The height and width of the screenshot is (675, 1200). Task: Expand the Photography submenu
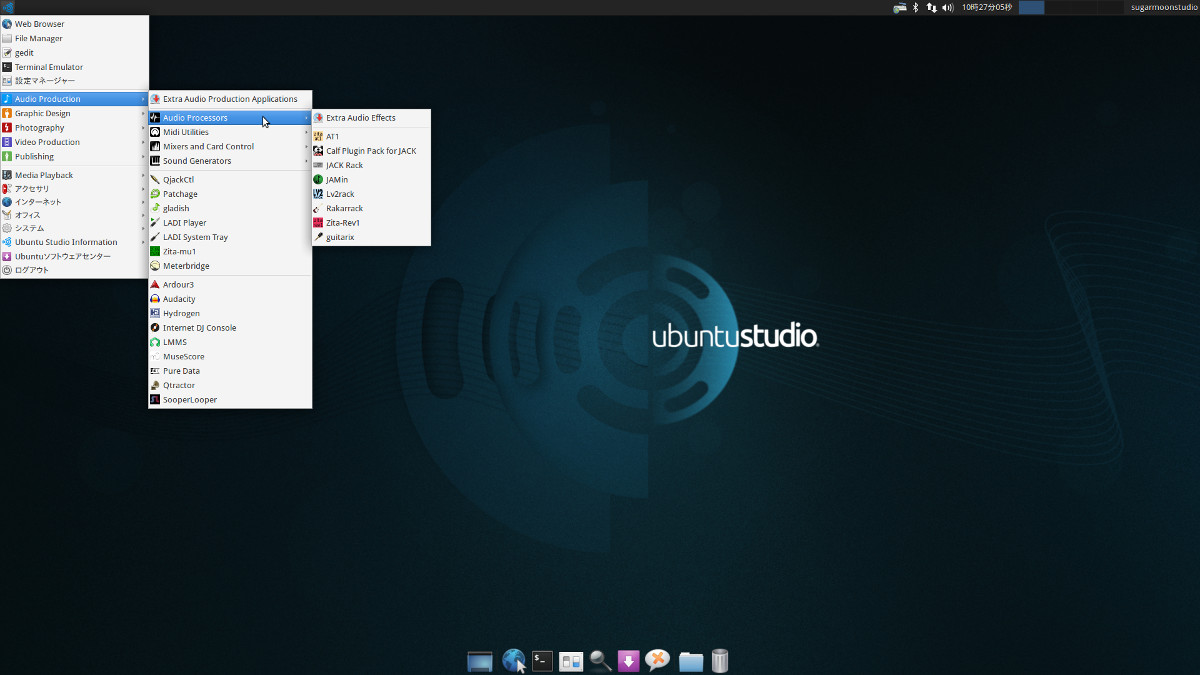pyautogui.click(x=74, y=128)
